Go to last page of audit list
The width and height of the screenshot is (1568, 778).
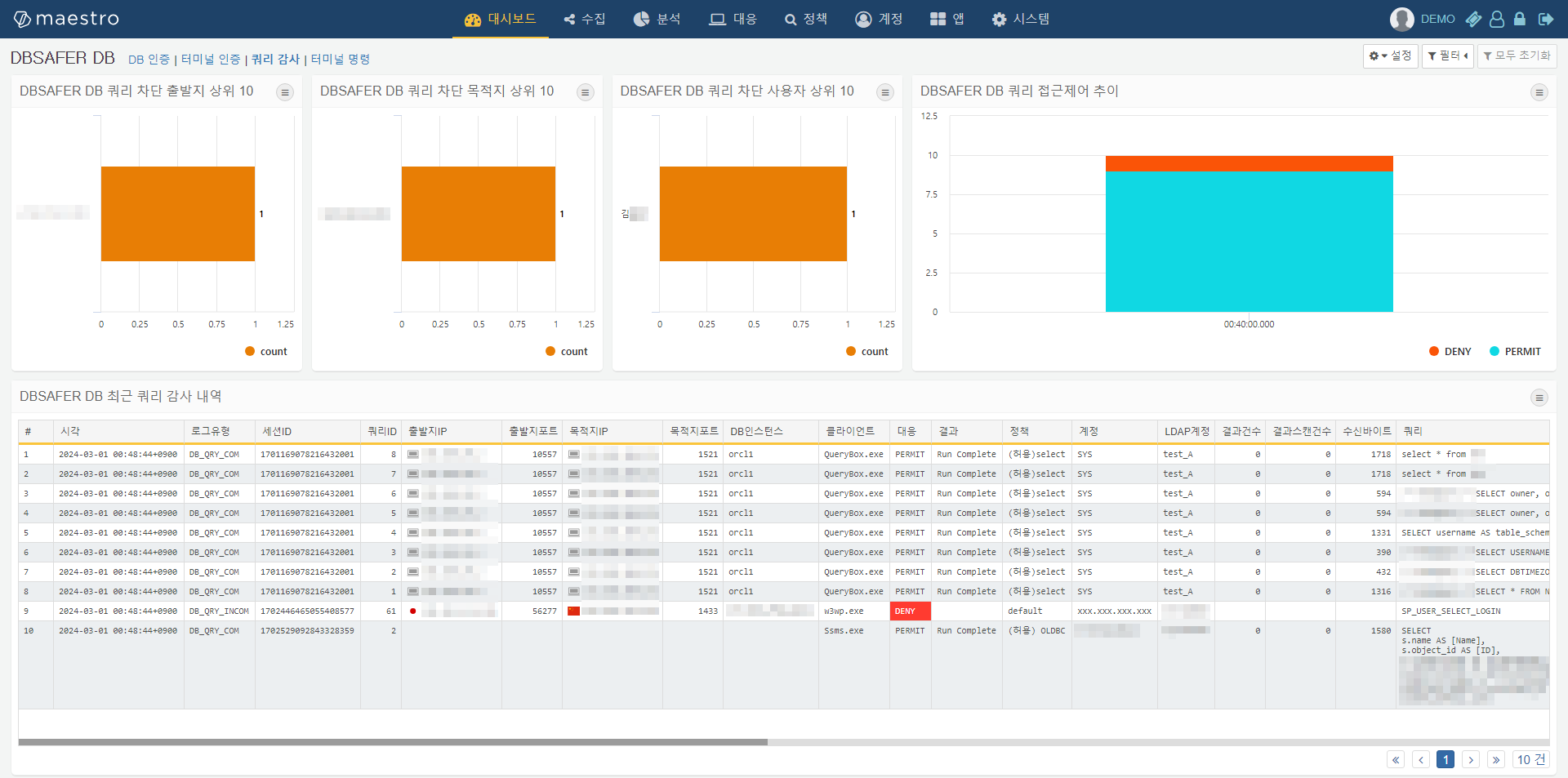1496,760
